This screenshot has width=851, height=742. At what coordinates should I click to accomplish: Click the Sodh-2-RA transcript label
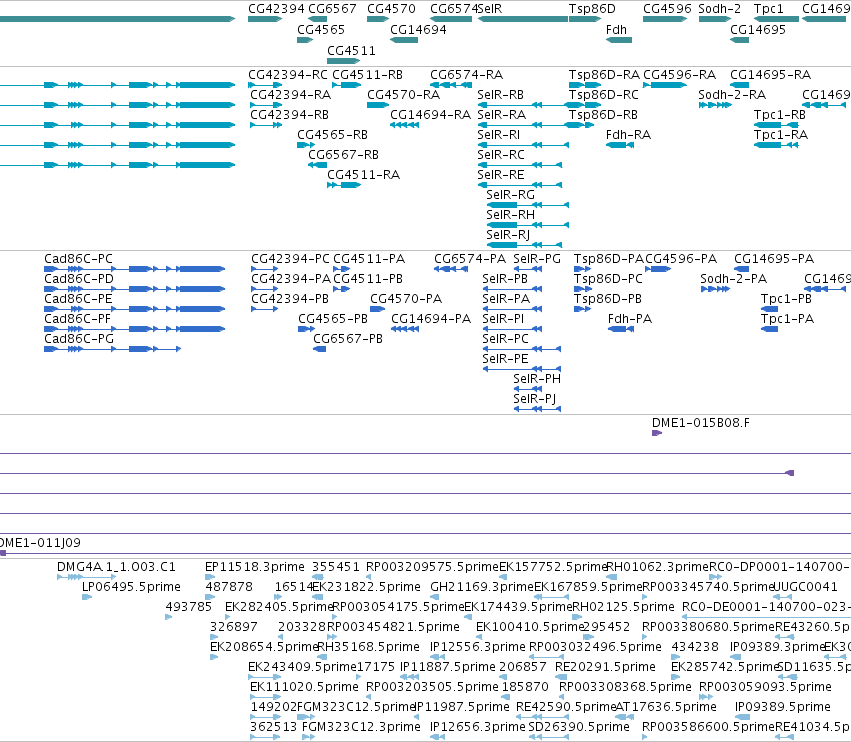click(732, 94)
